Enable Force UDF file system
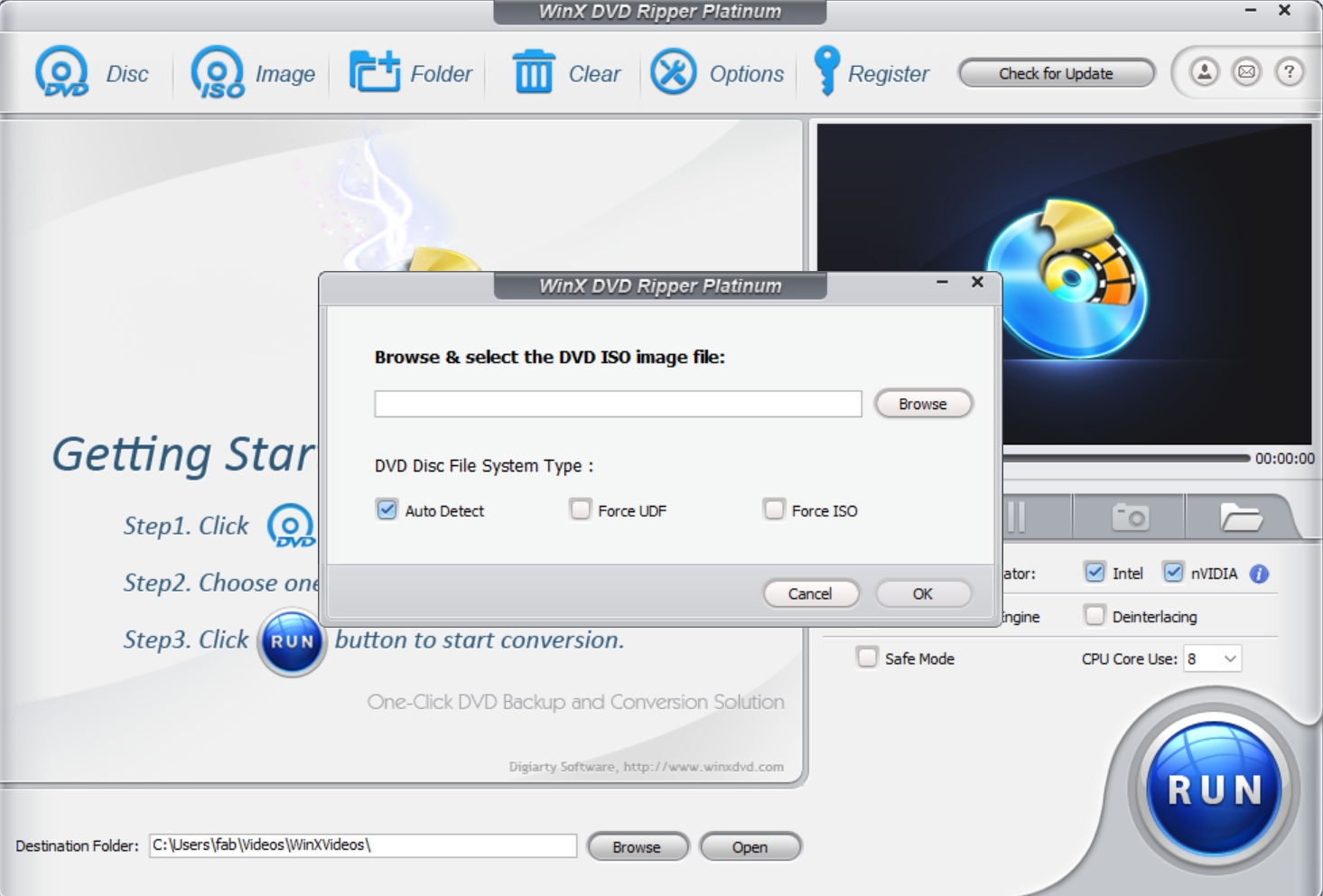This screenshot has width=1323, height=896. 579,510
